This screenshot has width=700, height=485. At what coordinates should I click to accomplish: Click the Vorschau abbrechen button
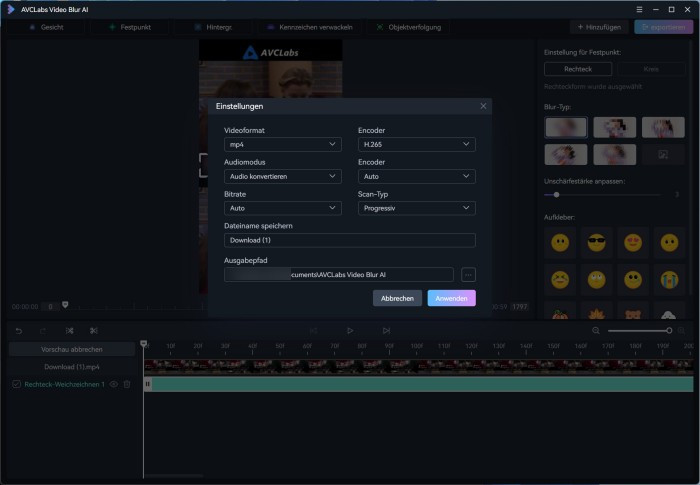point(72,350)
